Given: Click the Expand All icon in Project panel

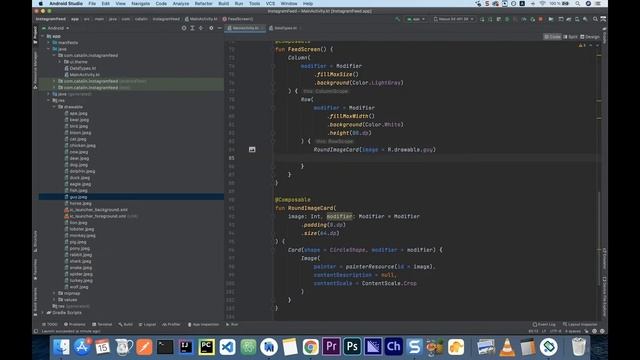Looking at the screenshot, I should click(192, 28).
